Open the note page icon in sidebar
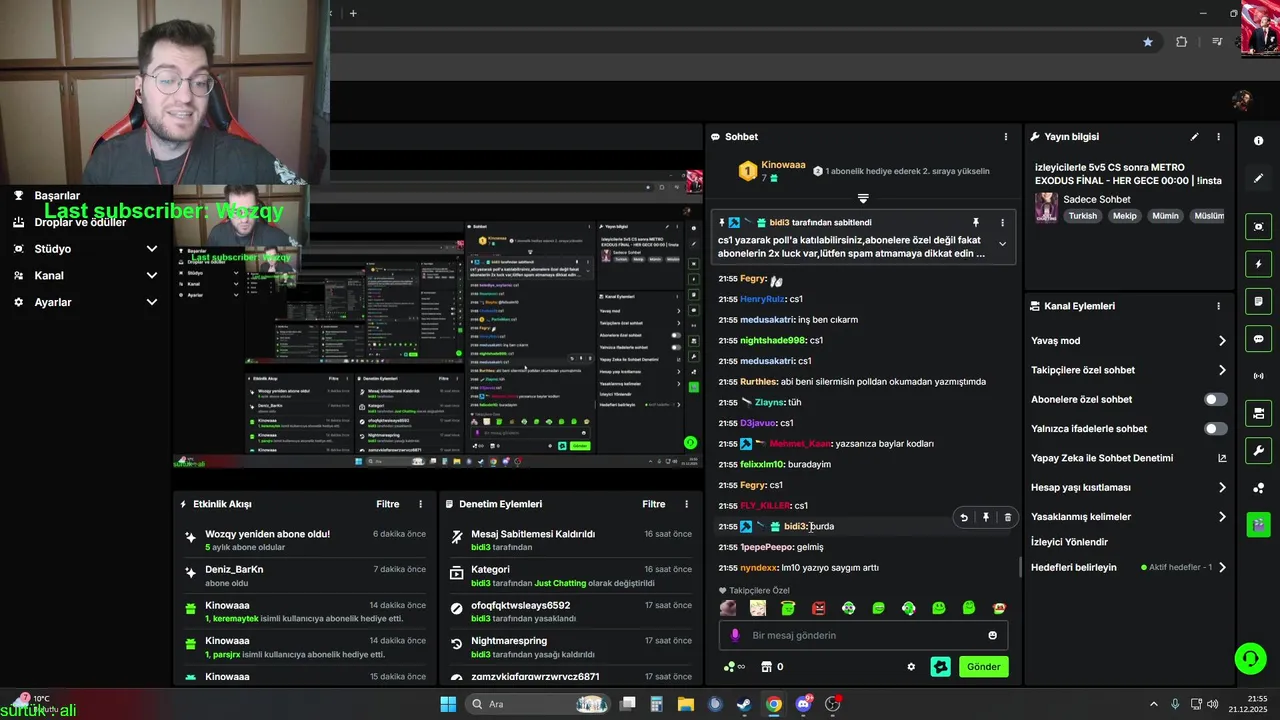Screen dimensions: 1280x720 [x=1258, y=301]
